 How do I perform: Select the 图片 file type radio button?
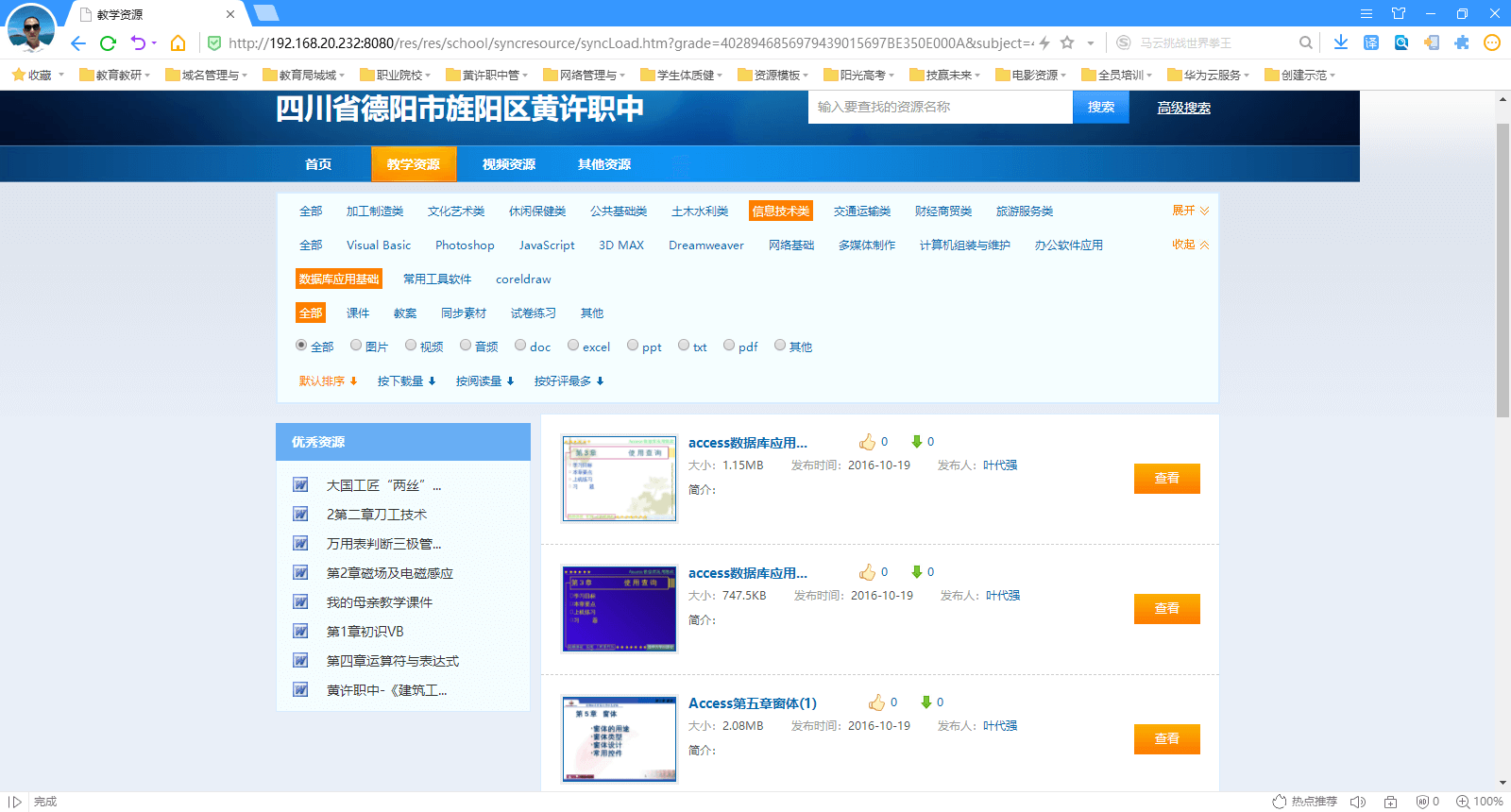(x=356, y=346)
